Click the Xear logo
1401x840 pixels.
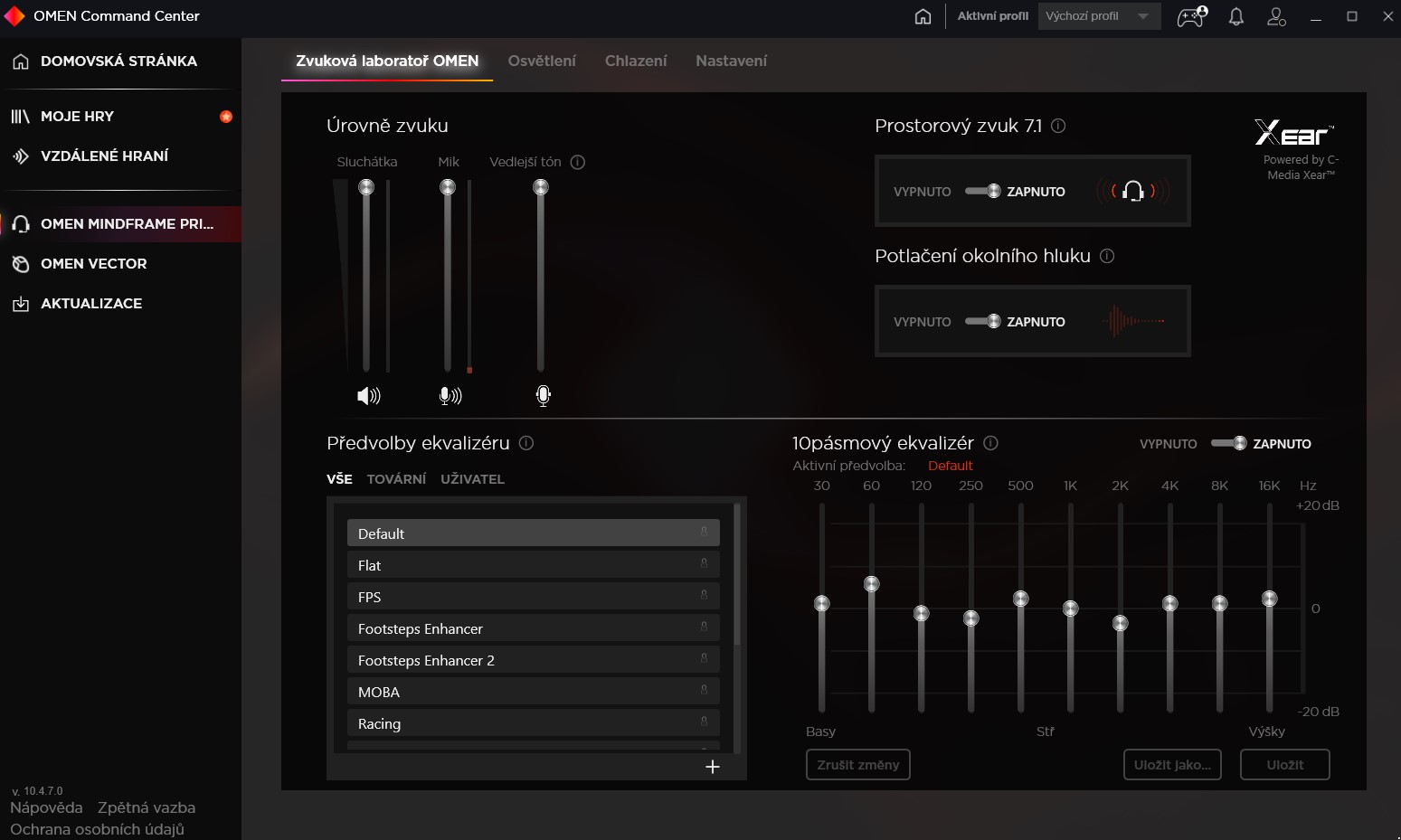[x=1293, y=133]
